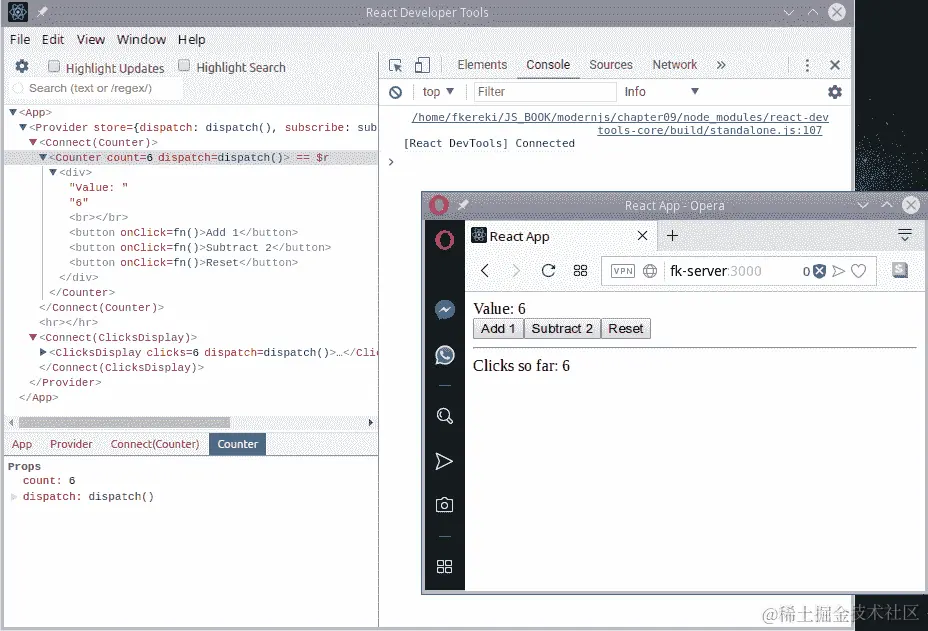Toggle the VPN badge in address bar
The image size is (928, 631).
623,271
